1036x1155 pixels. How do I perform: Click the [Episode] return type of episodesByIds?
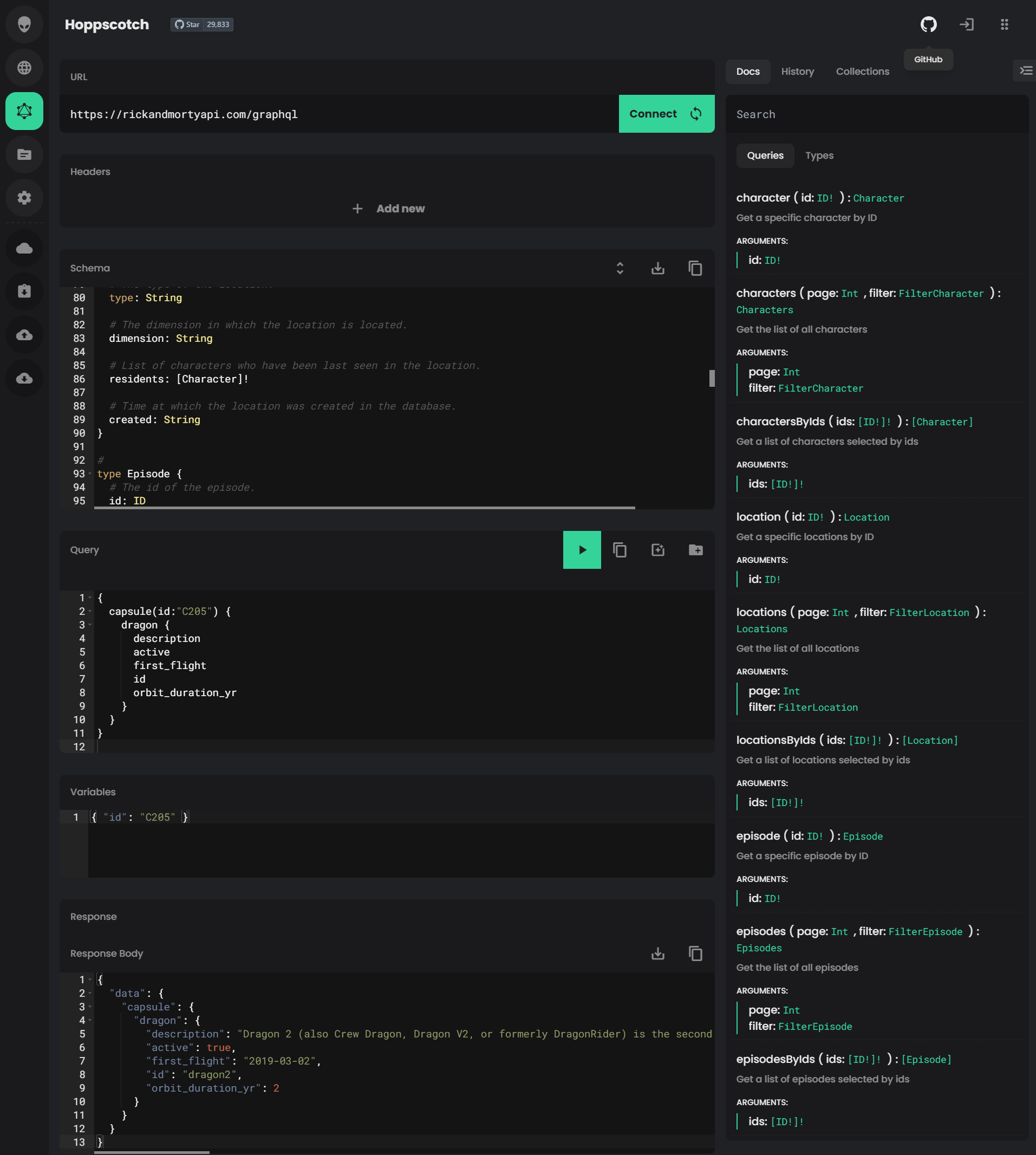coord(926,1059)
